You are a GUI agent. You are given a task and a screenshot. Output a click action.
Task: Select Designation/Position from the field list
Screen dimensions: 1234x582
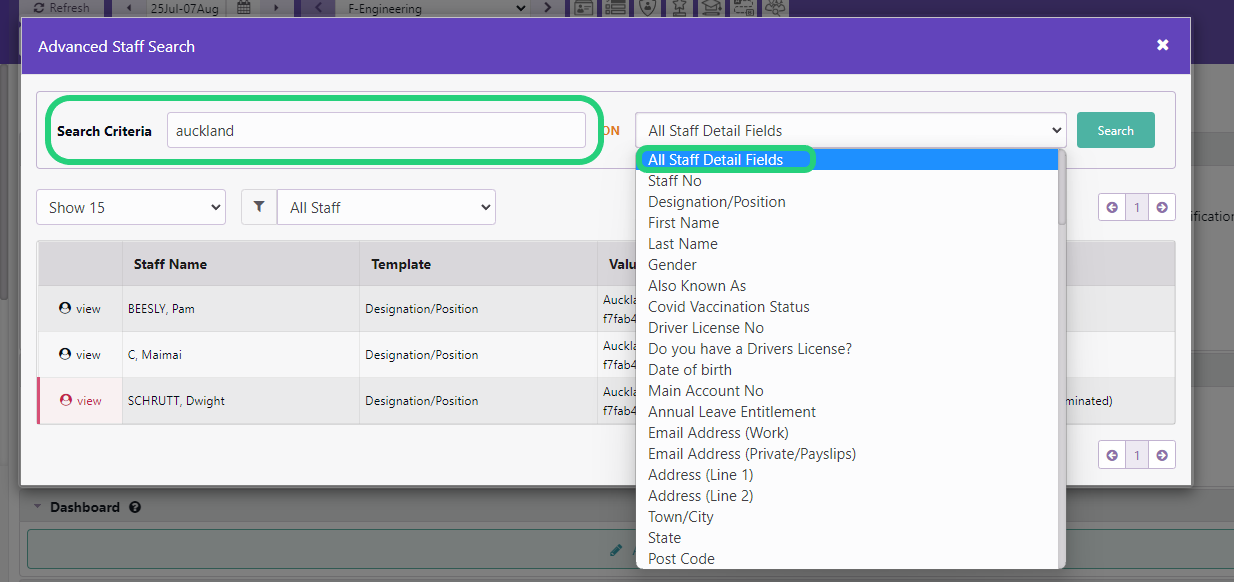[x=717, y=202]
